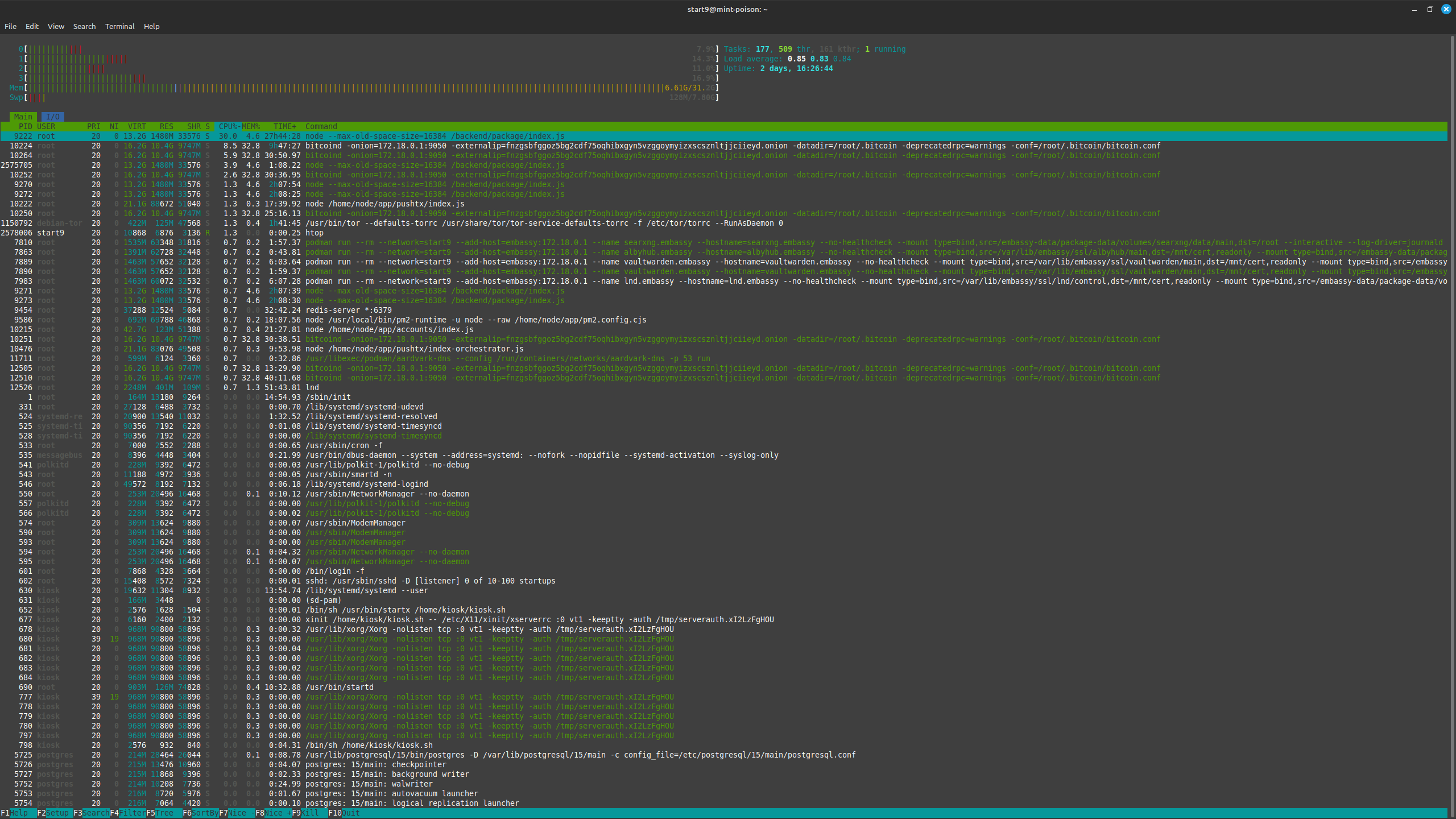Select the Main tab in htop

coord(23,117)
